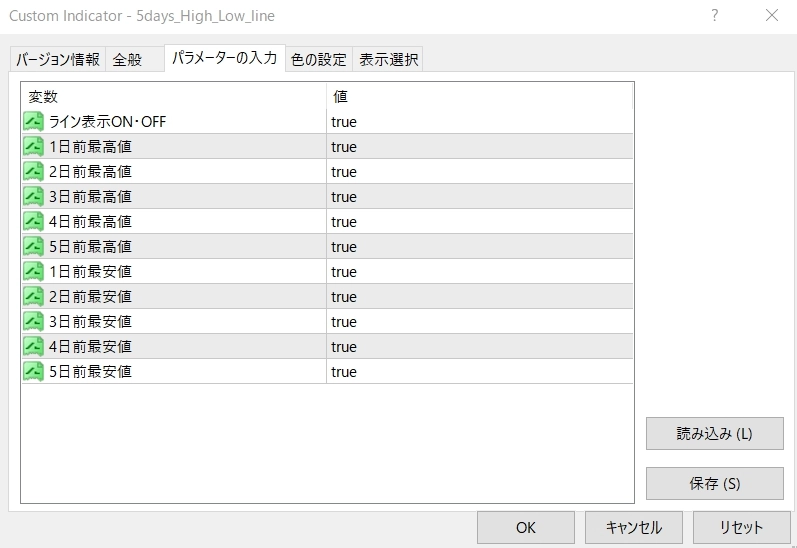Click the 1日前最安値 parameter icon
The height and width of the screenshot is (548, 797).
tap(34, 272)
